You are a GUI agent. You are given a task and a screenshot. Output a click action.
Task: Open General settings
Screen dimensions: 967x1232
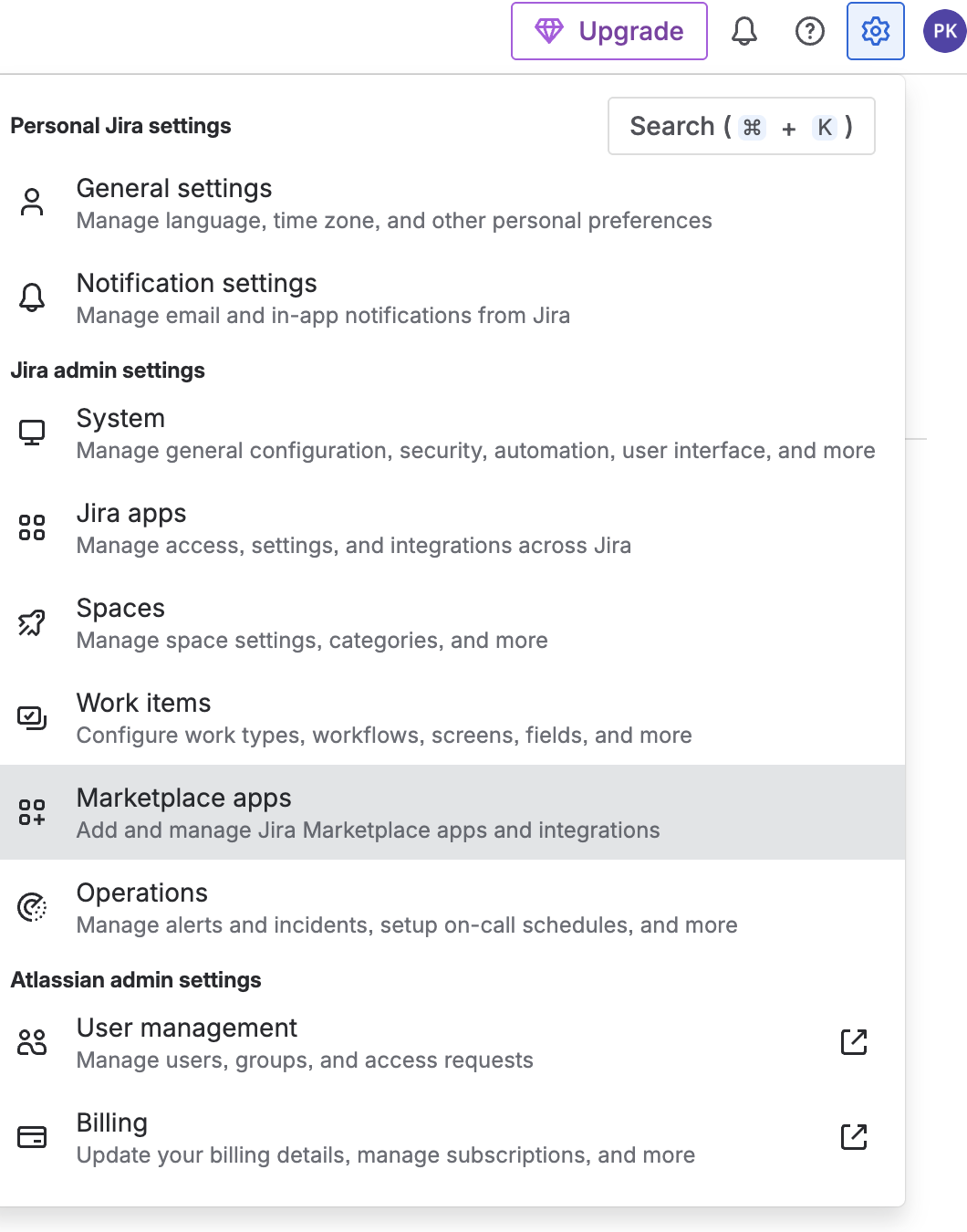pos(452,203)
